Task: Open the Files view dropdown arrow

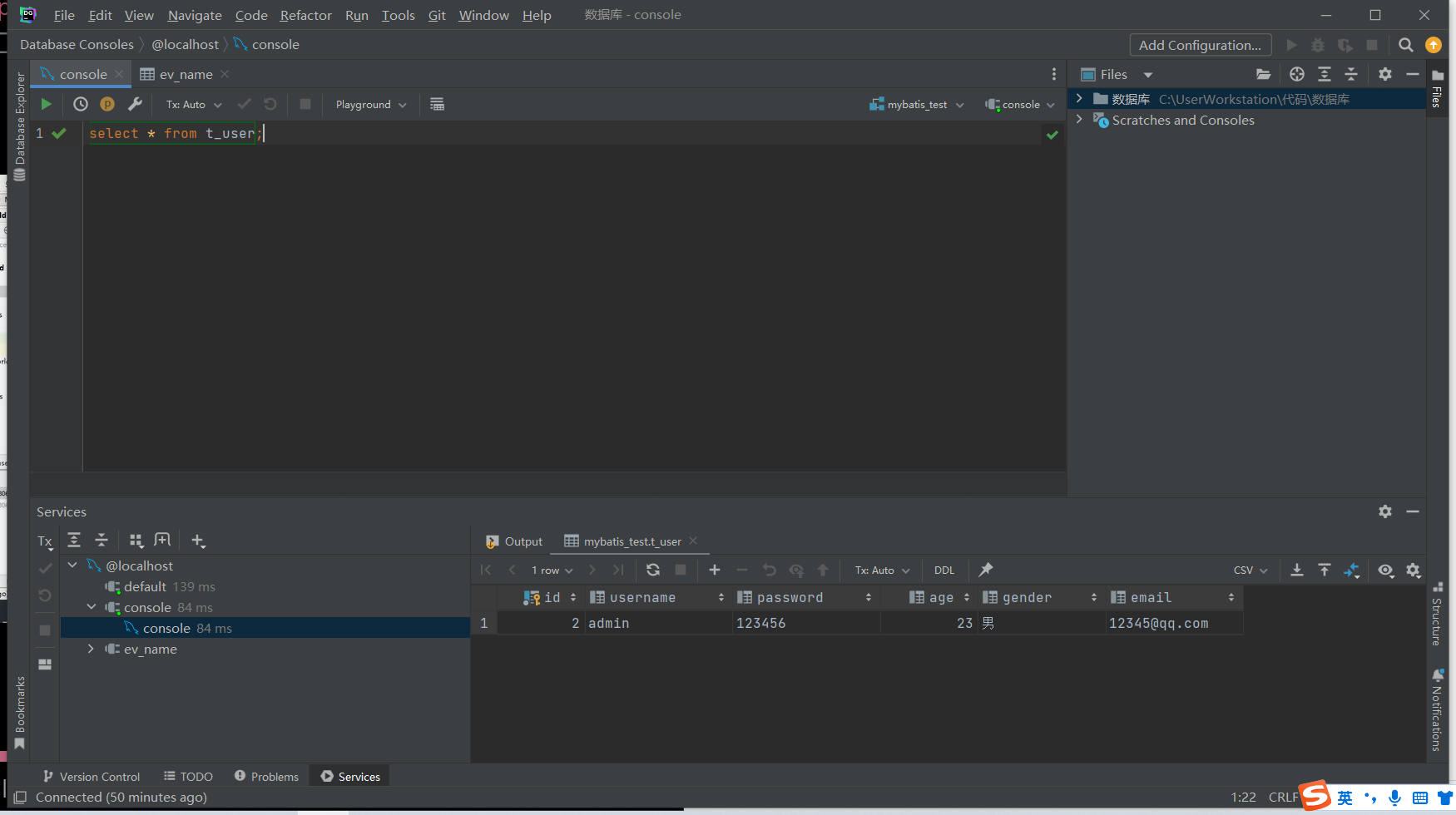Action: tap(1148, 74)
